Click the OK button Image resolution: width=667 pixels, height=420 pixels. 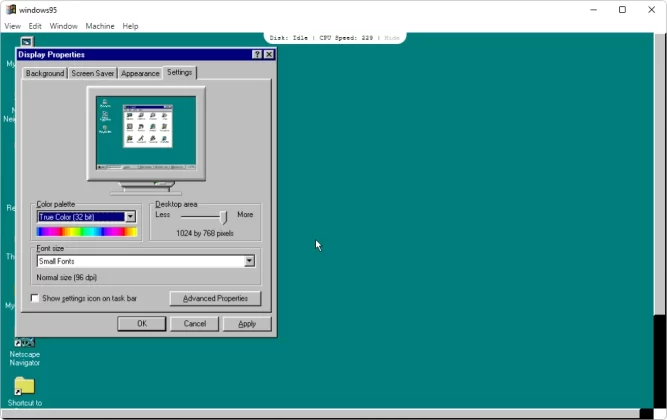click(142, 323)
